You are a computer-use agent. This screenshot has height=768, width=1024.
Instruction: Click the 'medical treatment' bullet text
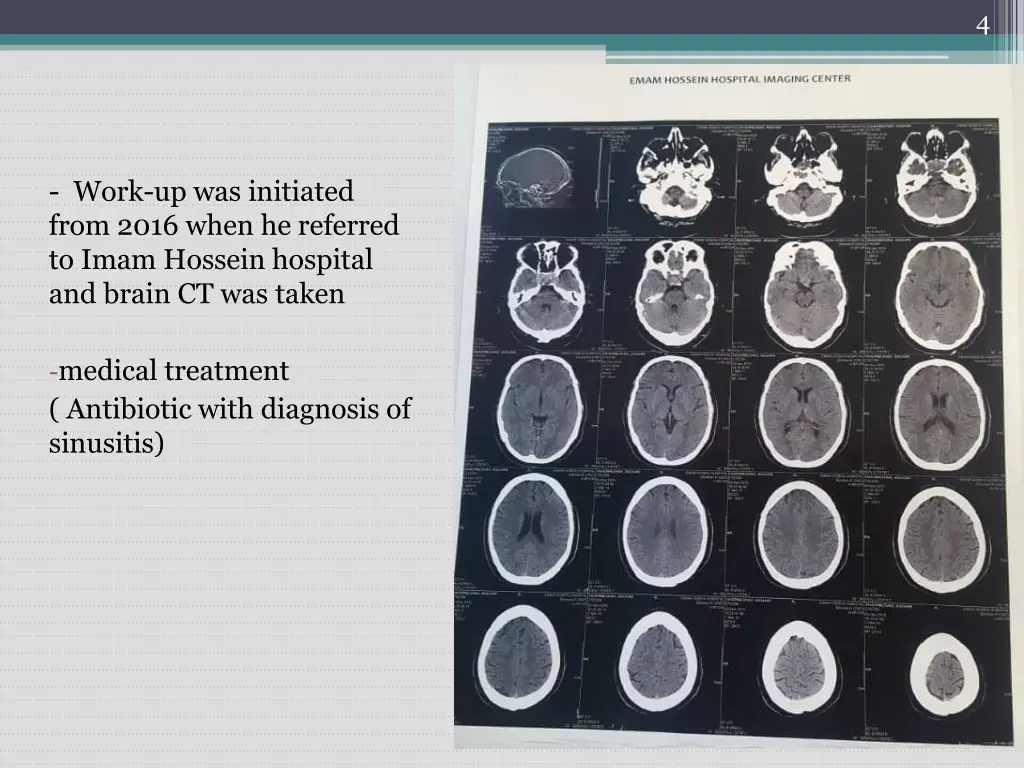click(173, 371)
